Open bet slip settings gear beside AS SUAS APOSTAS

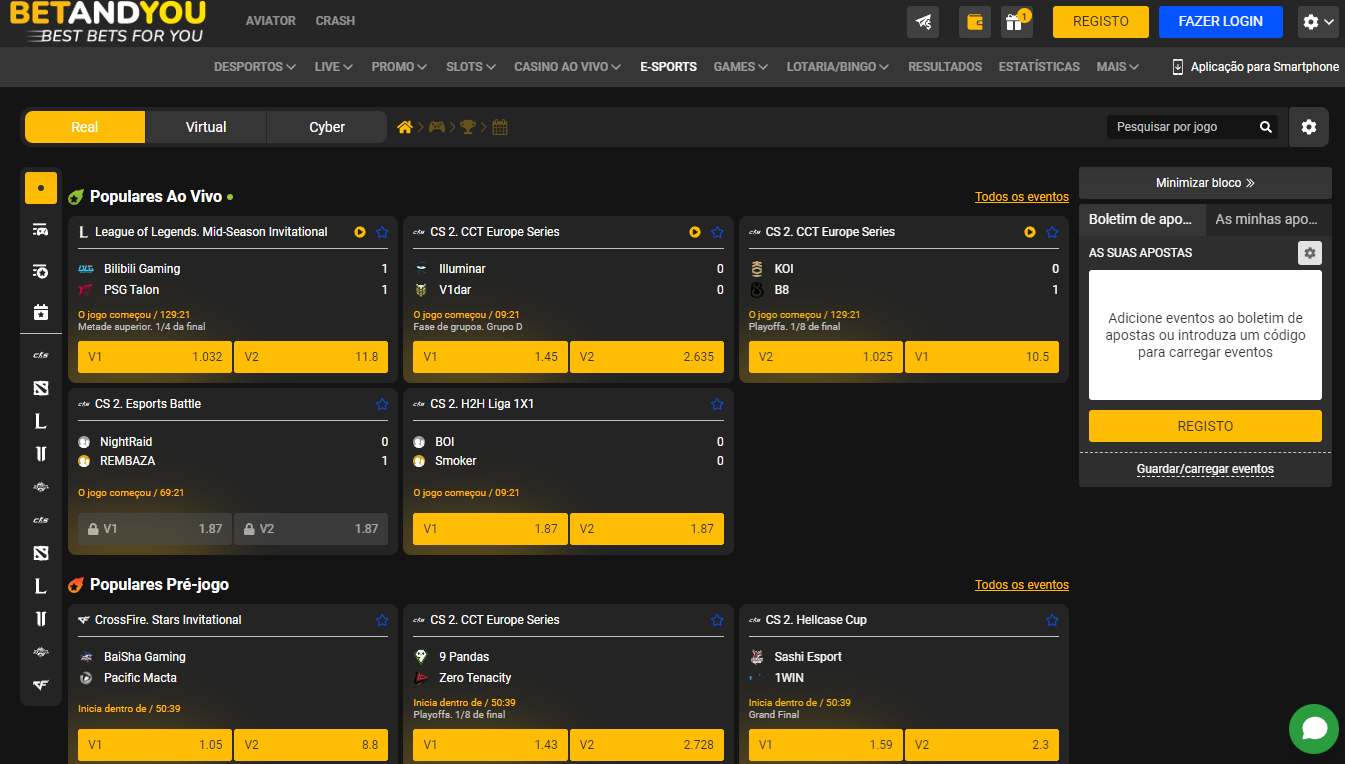1309,253
